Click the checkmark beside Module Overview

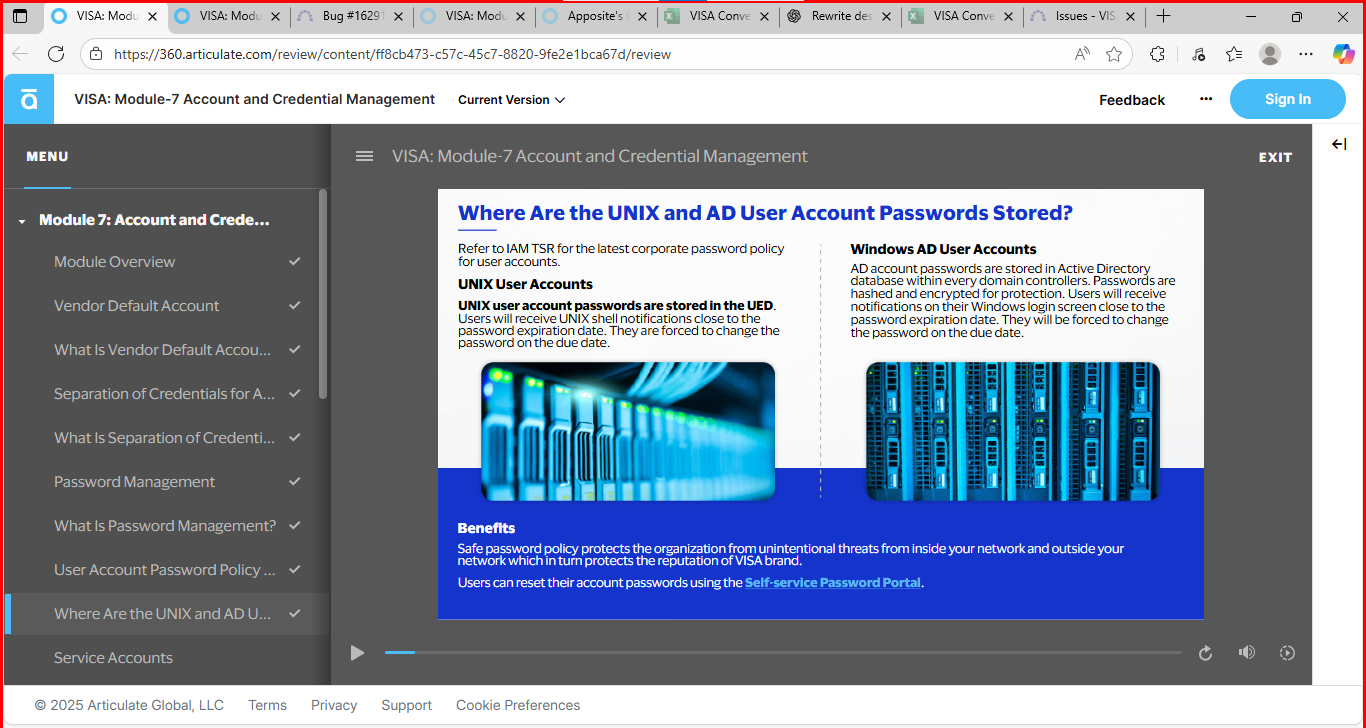[295, 261]
